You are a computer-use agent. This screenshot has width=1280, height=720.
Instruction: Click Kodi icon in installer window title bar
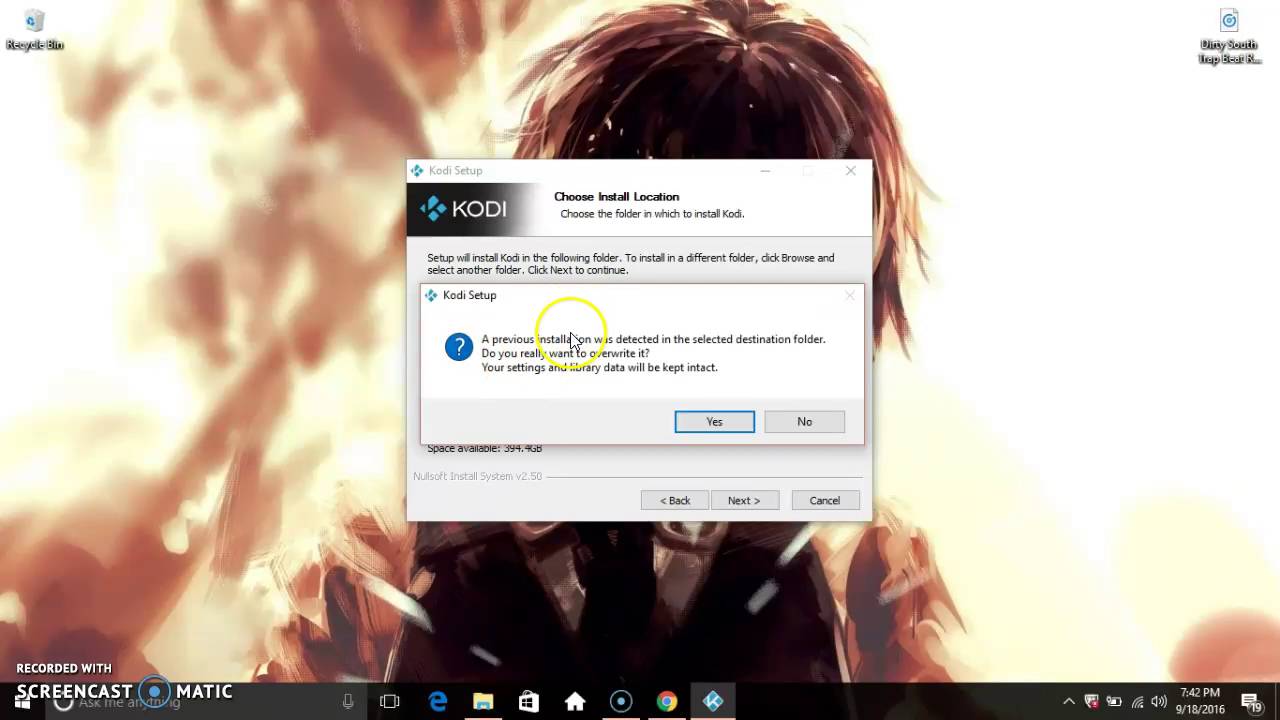click(417, 171)
